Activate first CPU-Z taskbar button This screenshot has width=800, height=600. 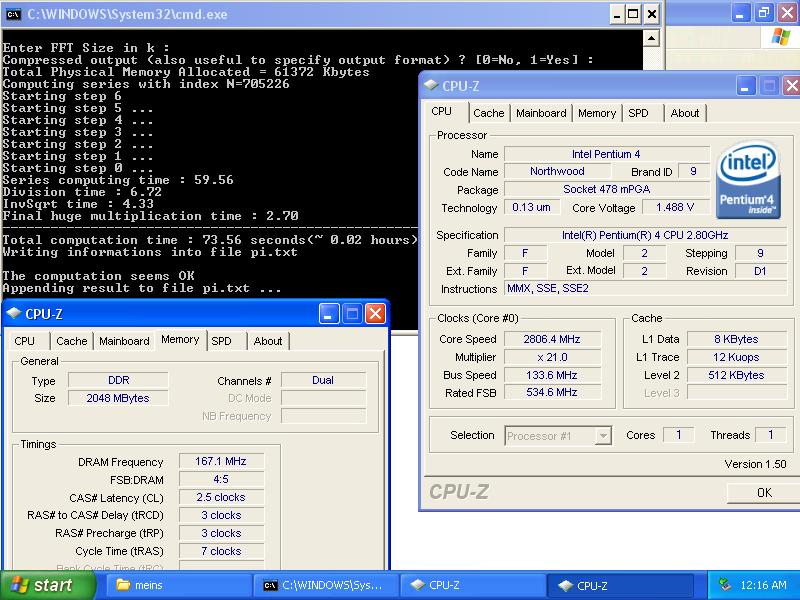[472, 585]
